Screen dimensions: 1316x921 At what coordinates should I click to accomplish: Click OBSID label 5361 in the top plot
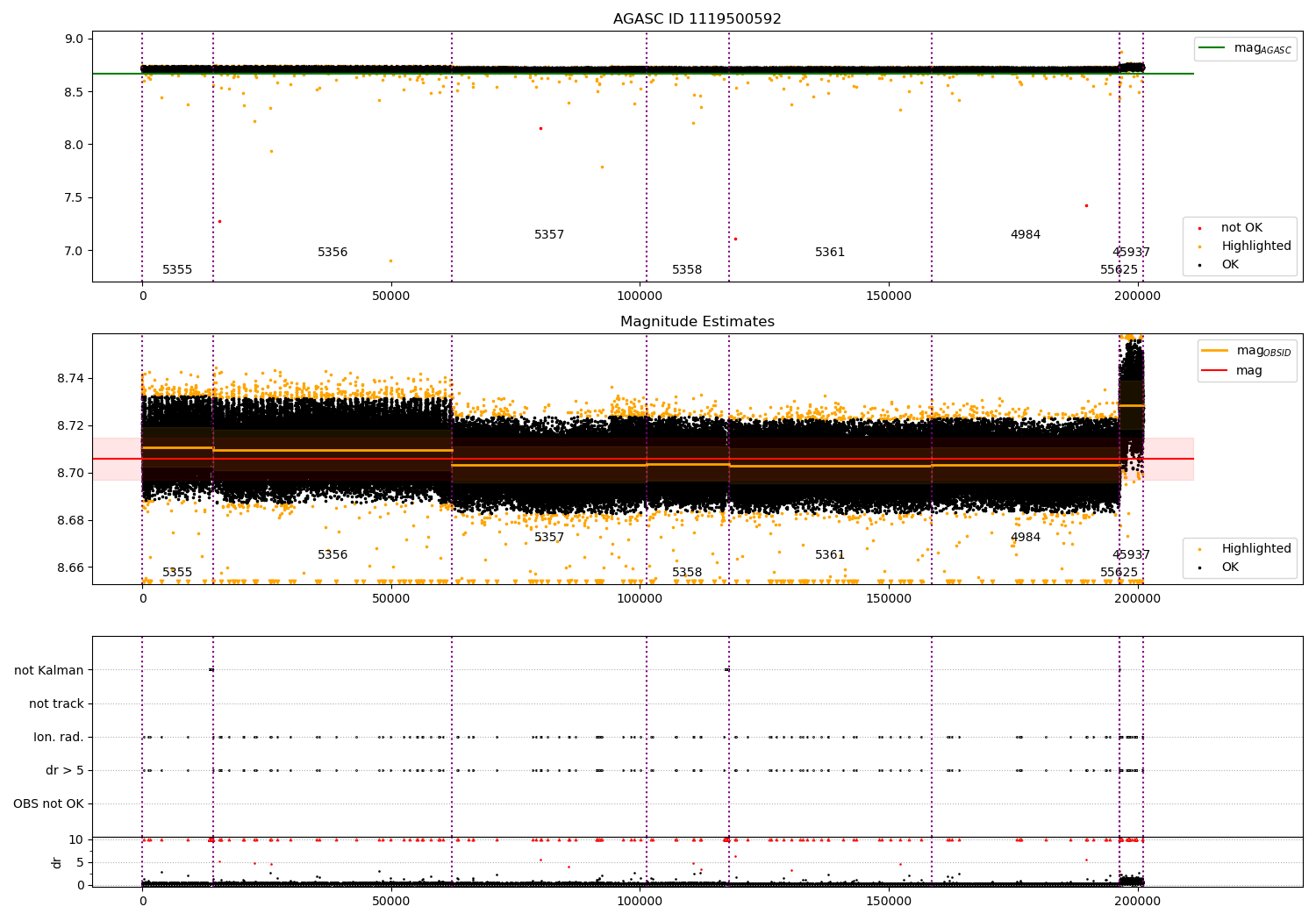click(830, 253)
